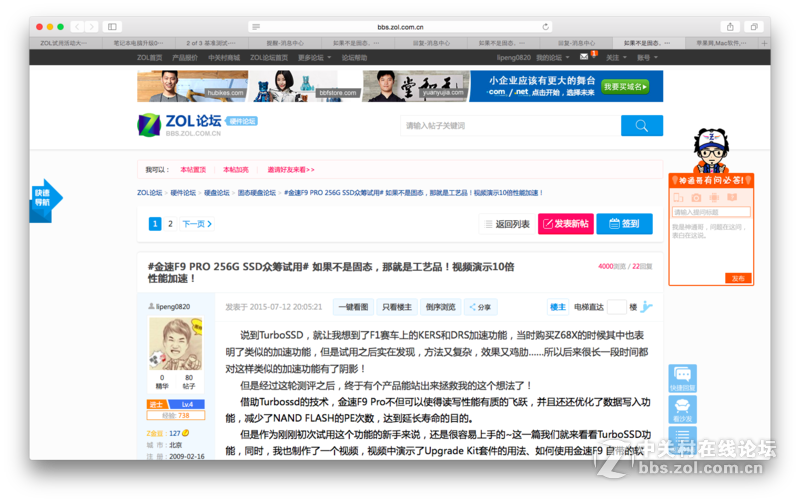Switch to the 笔记本电脑升级 tab
Screen dimensions: 800x502
click(138, 43)
